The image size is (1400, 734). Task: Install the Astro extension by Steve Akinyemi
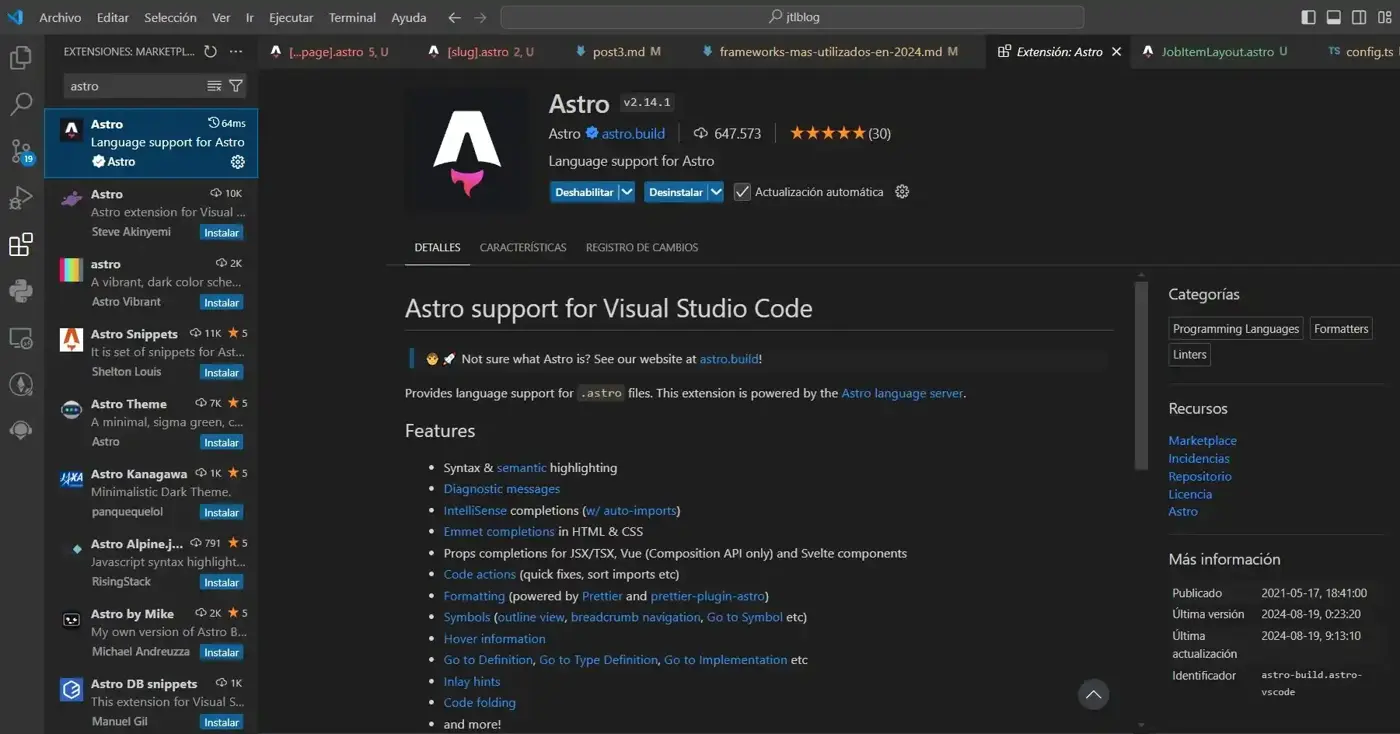(x=222, y=233)
